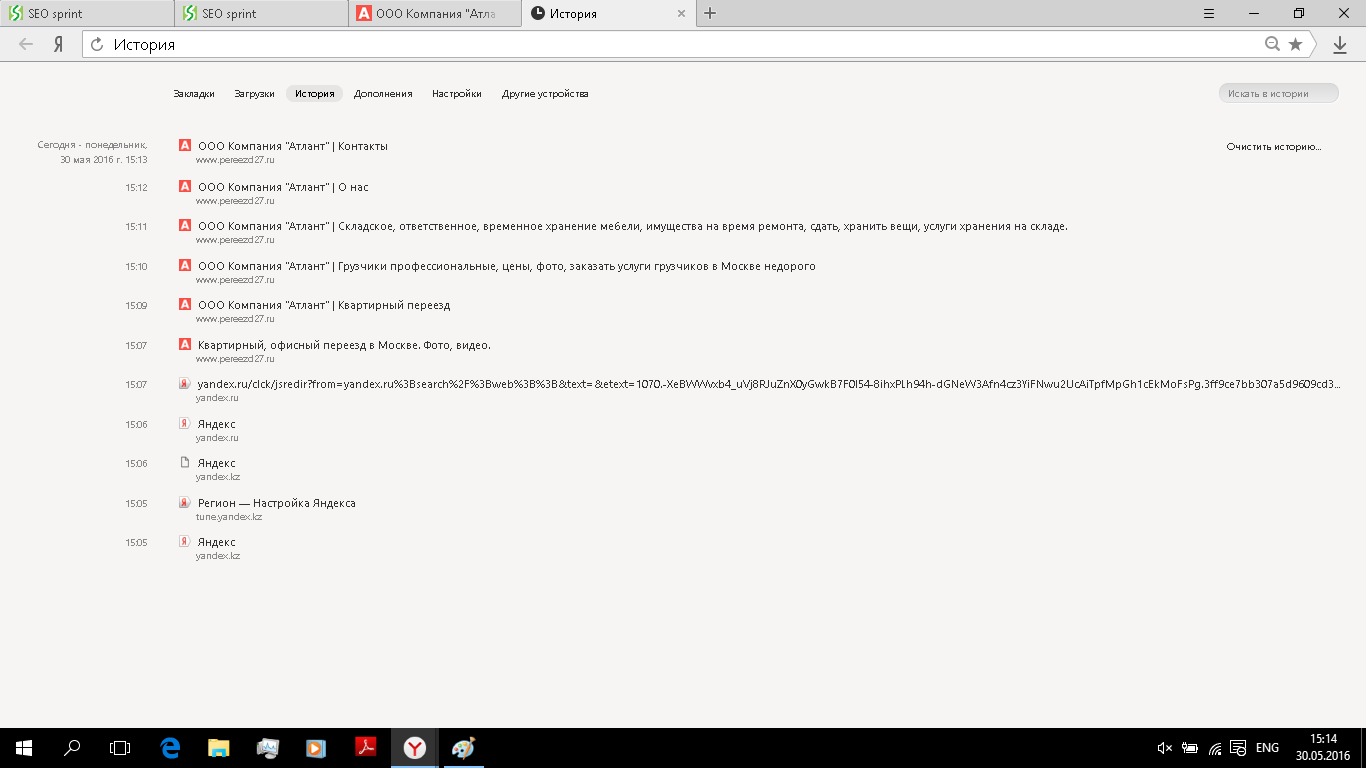This screenshot has height=768, width=1366.
Task: Click the ENG language indicator
Action: coord(1267,748)
